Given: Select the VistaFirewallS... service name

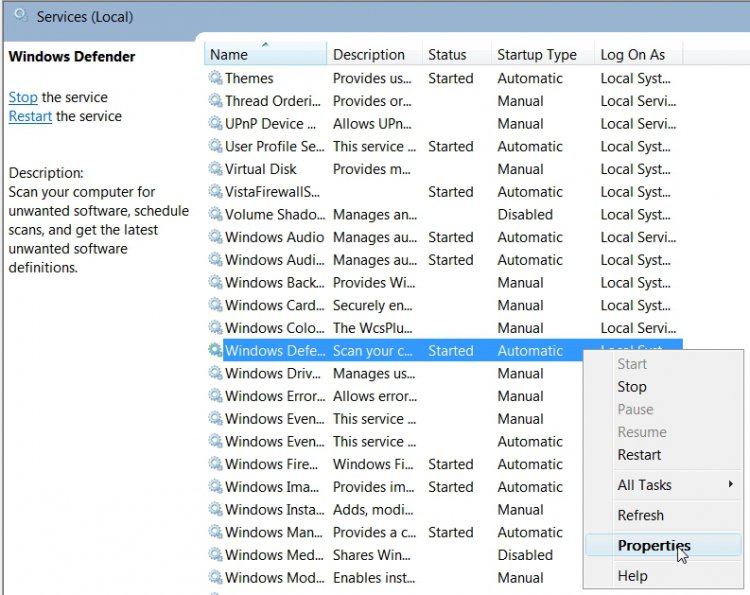Looking at the screenshot, I should click(x=272, y=192).
